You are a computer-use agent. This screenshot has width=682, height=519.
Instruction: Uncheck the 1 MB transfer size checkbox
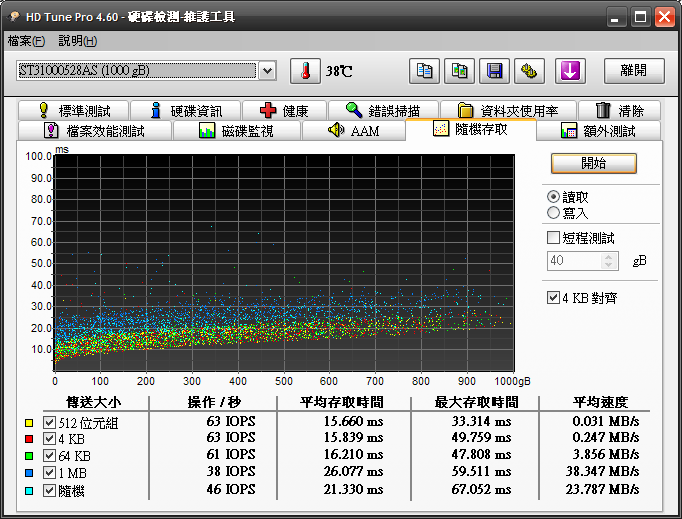pos(49,472)
